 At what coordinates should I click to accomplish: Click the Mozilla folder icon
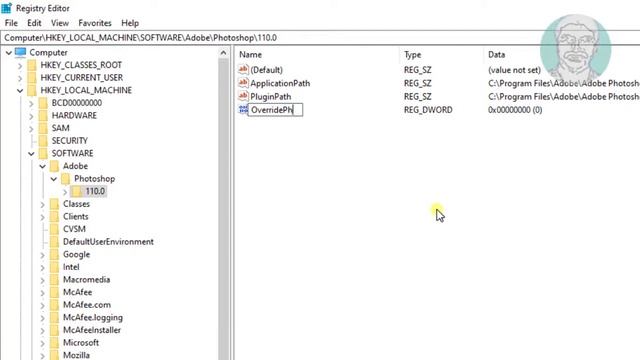click(x=54, y=356)
